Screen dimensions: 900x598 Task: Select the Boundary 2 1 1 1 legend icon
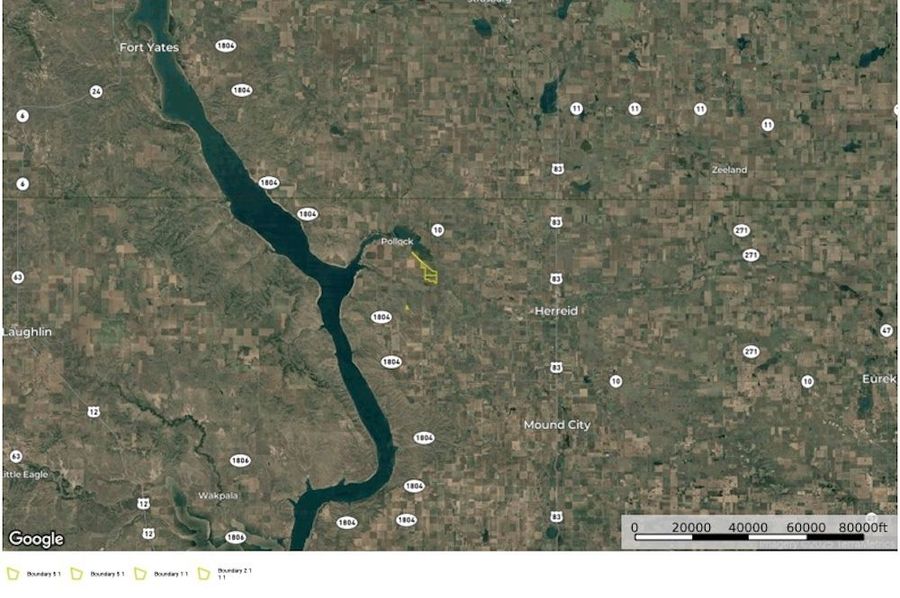pos(204,574)
